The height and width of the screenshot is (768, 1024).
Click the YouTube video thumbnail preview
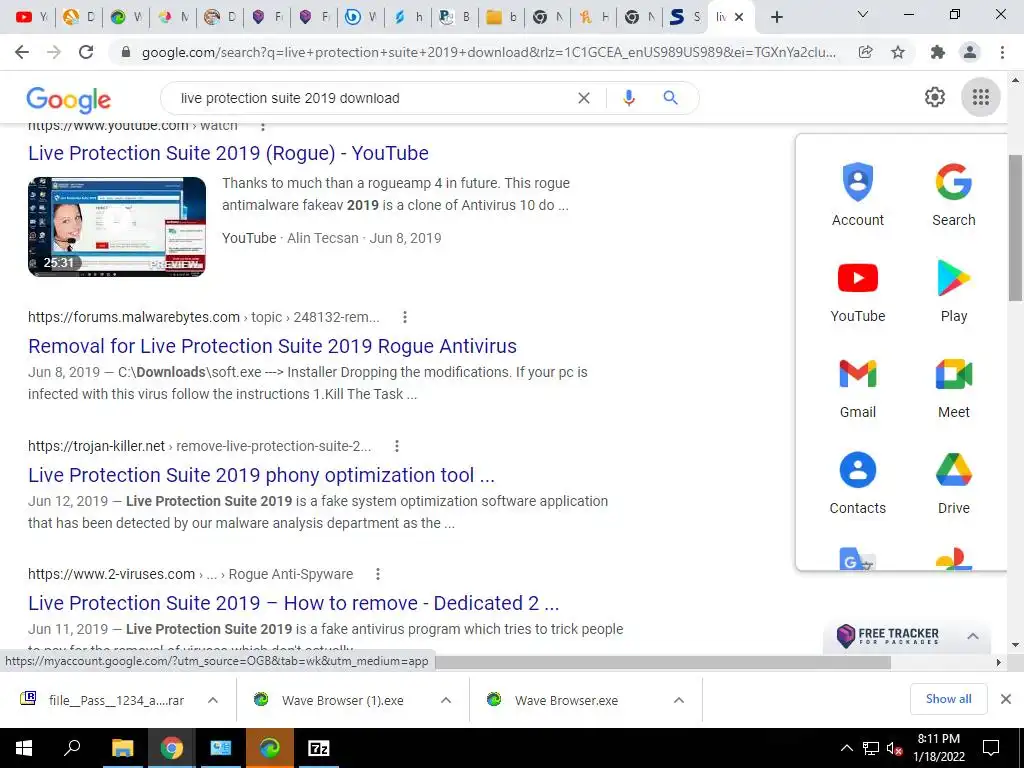point(117,227)
